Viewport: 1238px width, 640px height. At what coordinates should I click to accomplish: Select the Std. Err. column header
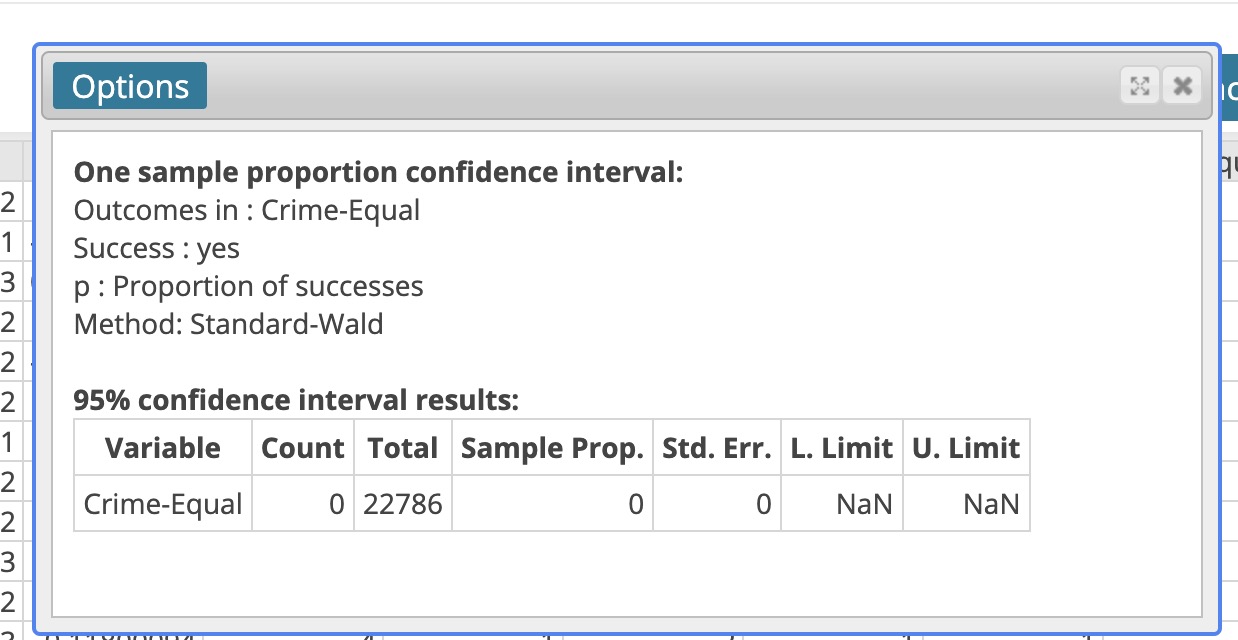click(x=716, y=447)
